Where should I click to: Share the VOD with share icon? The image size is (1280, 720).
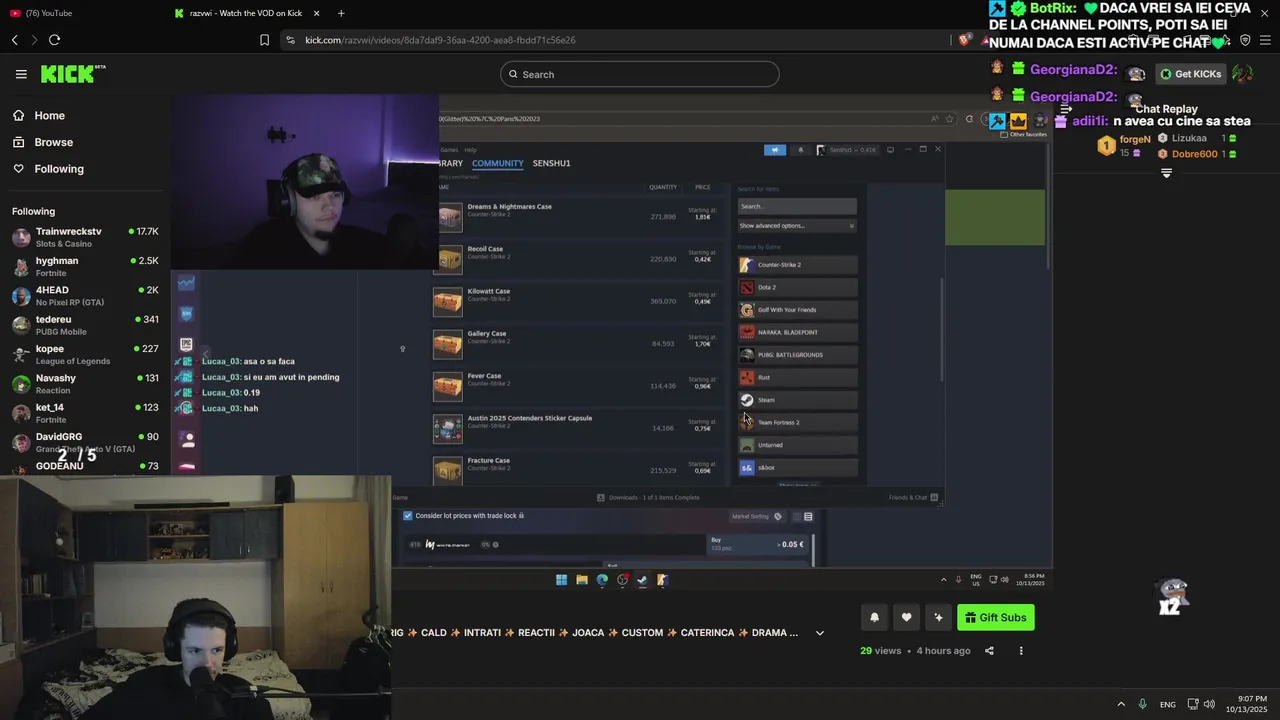tap(989, 651)
